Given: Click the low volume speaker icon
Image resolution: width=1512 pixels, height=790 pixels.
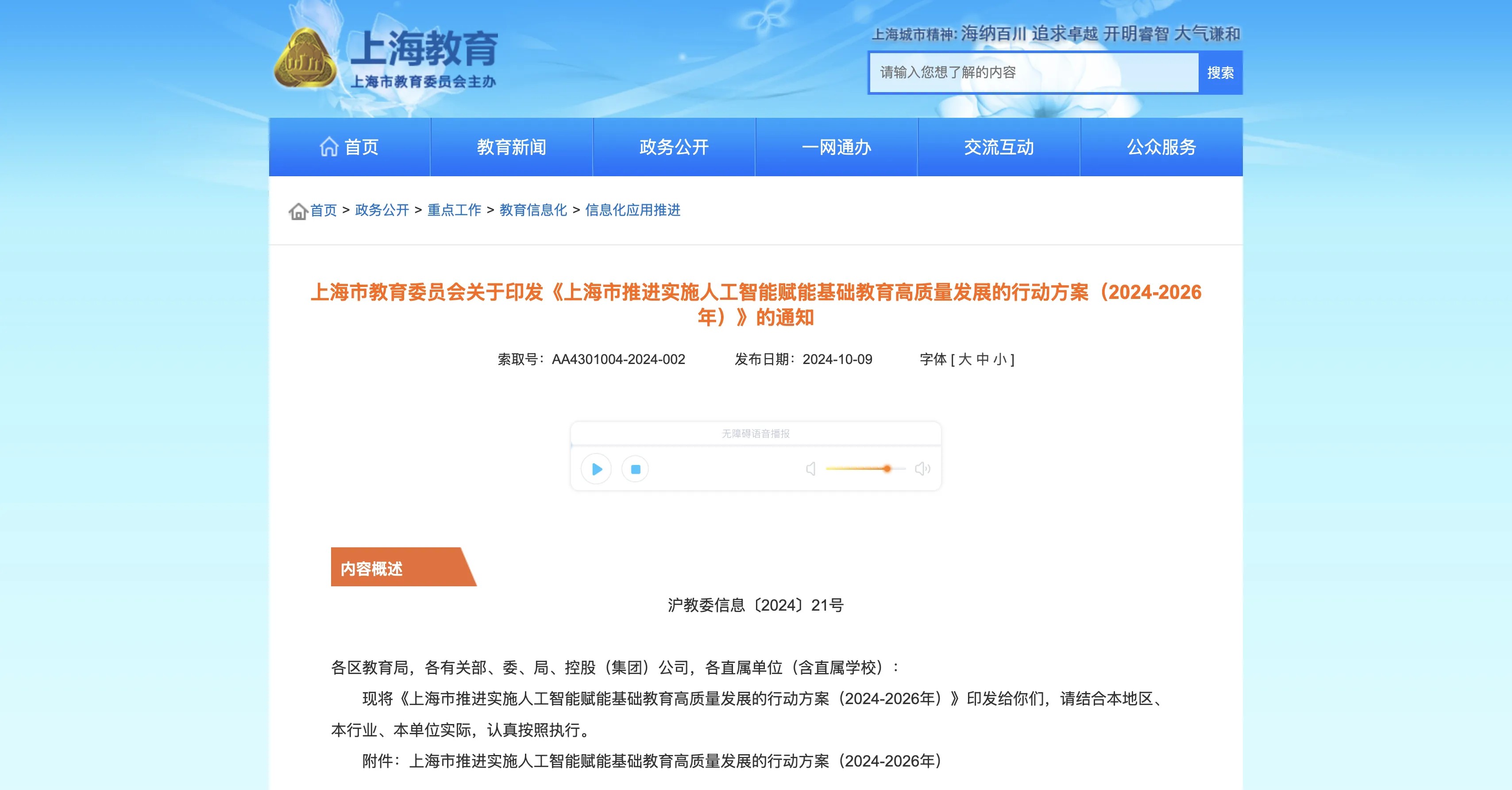Looking at the screenshot, I should tap(810, 469).
